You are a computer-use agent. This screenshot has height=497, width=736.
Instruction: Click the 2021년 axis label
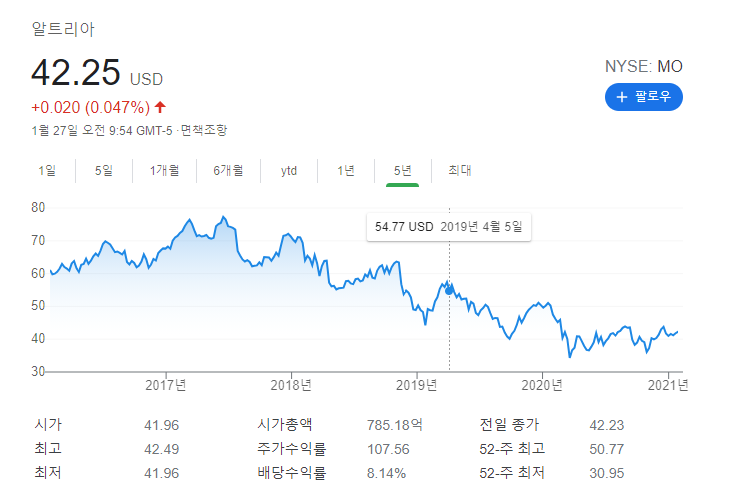tap(667, 385)
